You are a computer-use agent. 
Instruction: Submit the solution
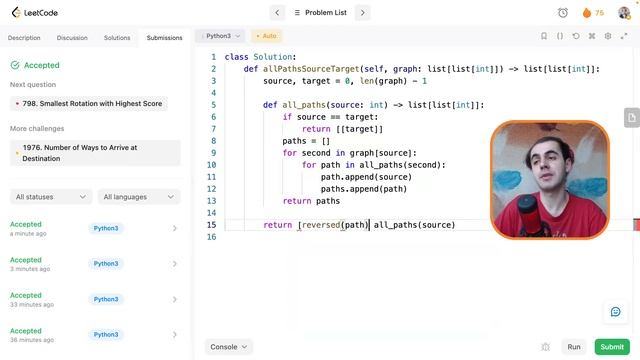click(x=612, y=347)
